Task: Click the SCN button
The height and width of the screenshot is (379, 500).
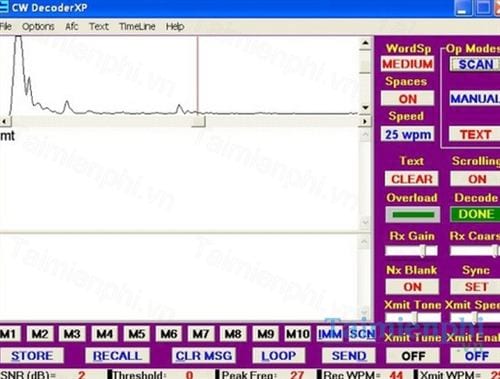Action: 362,334
